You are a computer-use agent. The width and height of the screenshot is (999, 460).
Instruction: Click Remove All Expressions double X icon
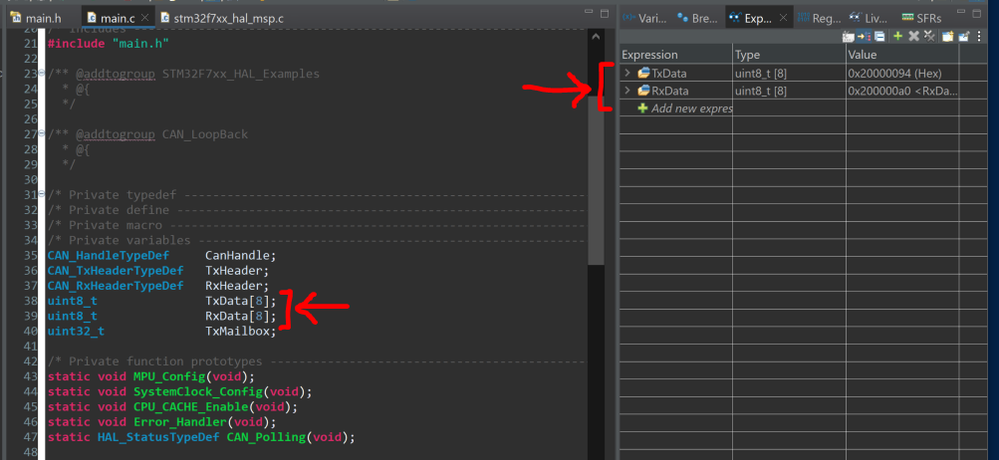(x=929, y=36)
